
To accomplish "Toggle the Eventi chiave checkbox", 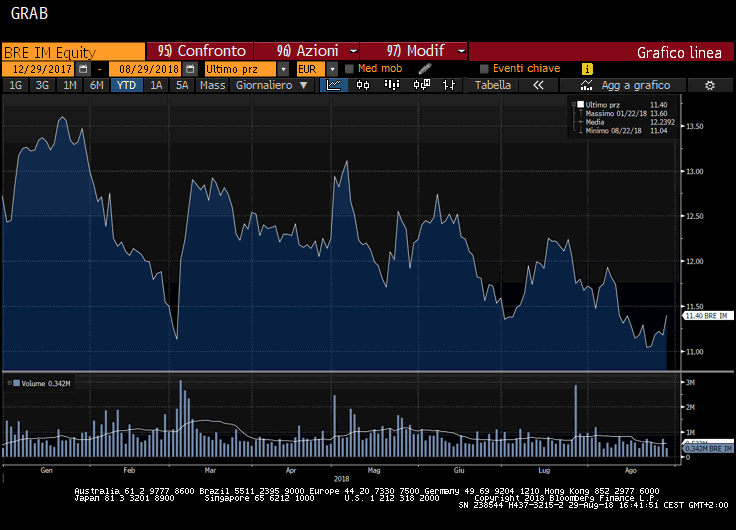I will (x=484, y=69).
